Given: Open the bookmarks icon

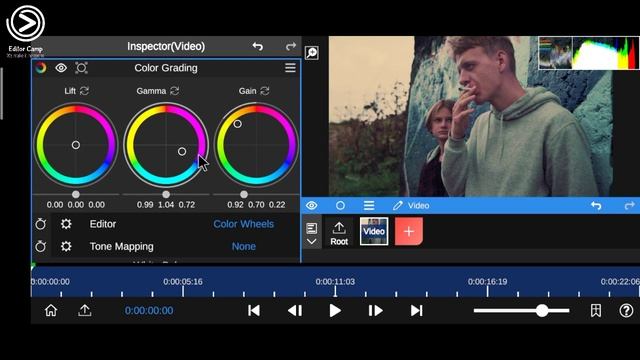Looking at the screenshot, I should (596, 311).
